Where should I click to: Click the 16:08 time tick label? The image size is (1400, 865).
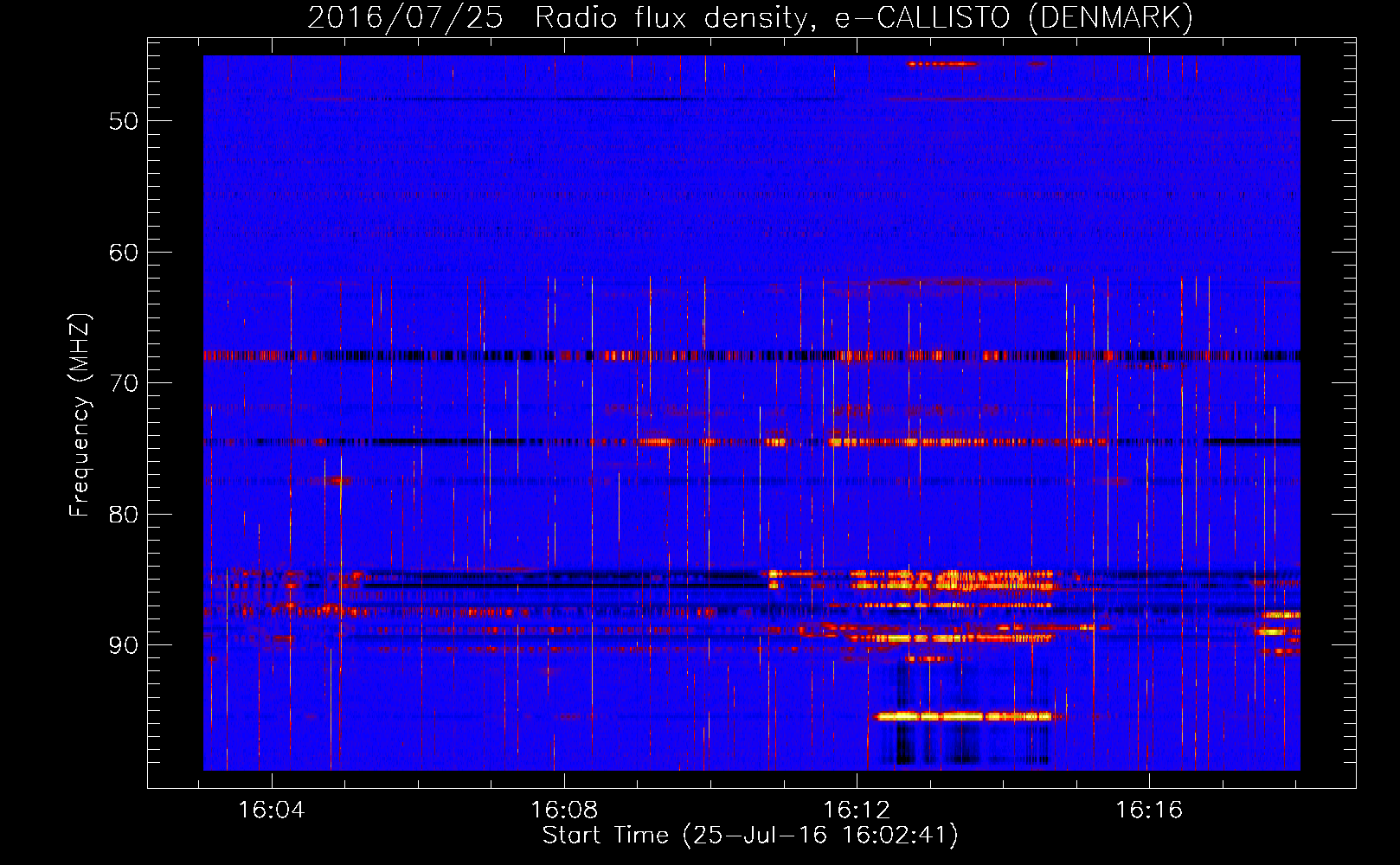click(x=564, y=811)
